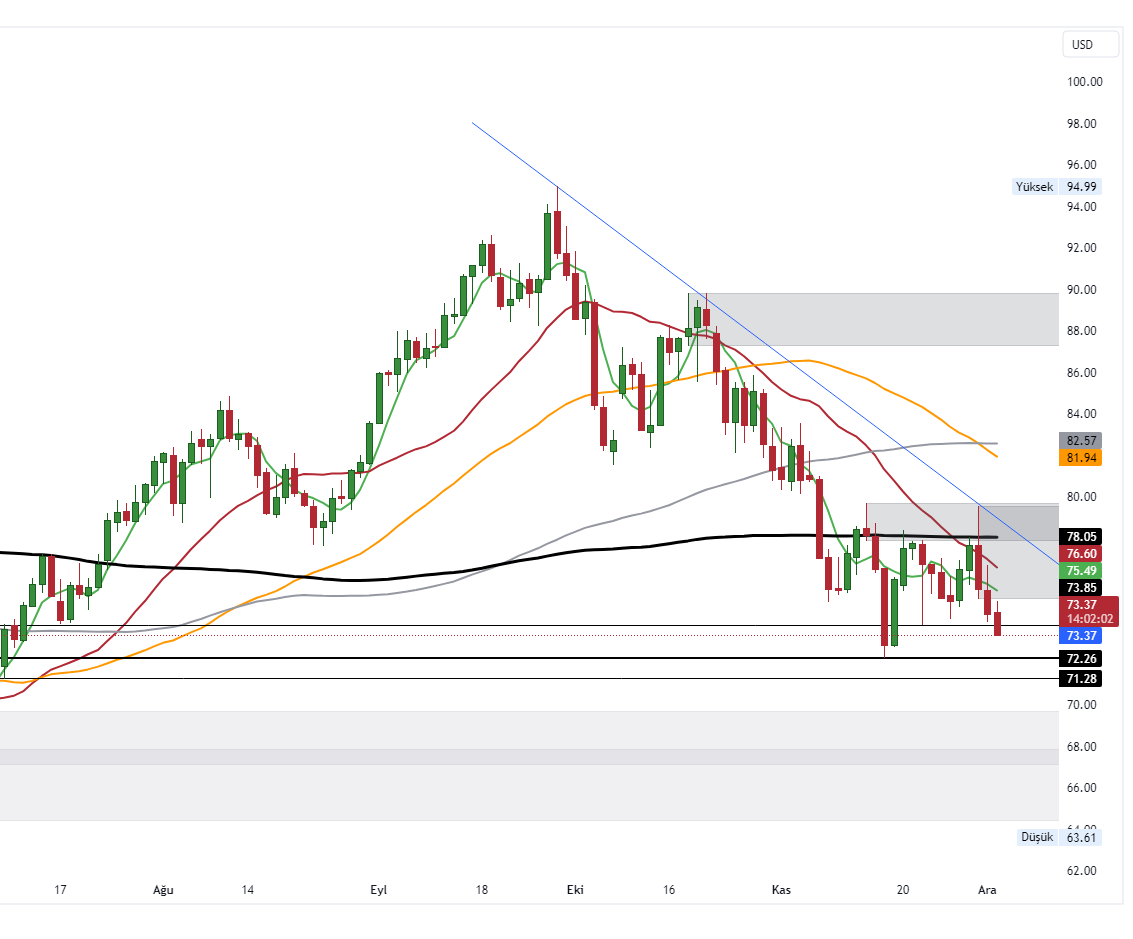The height and width of the screenshot is (939, 1133).
Task: Click the Kas month on time axis
Action: pos(781,890)
